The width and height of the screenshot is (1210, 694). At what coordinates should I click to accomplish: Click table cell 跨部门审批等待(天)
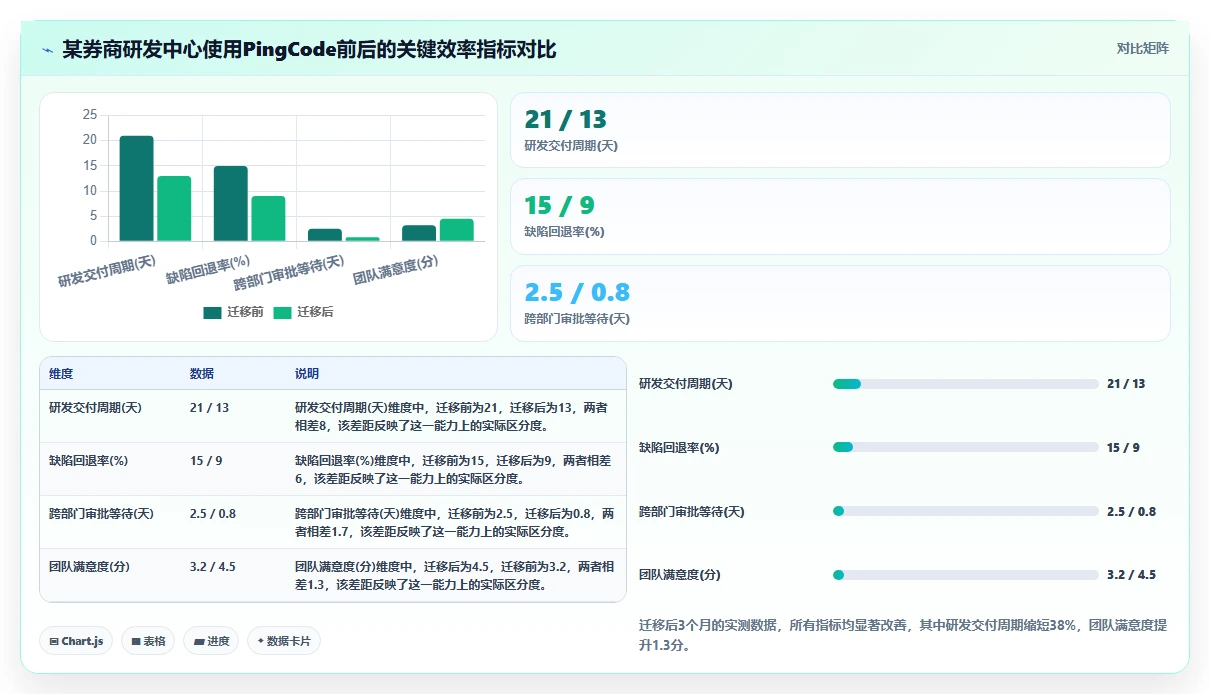coord(101,513)
